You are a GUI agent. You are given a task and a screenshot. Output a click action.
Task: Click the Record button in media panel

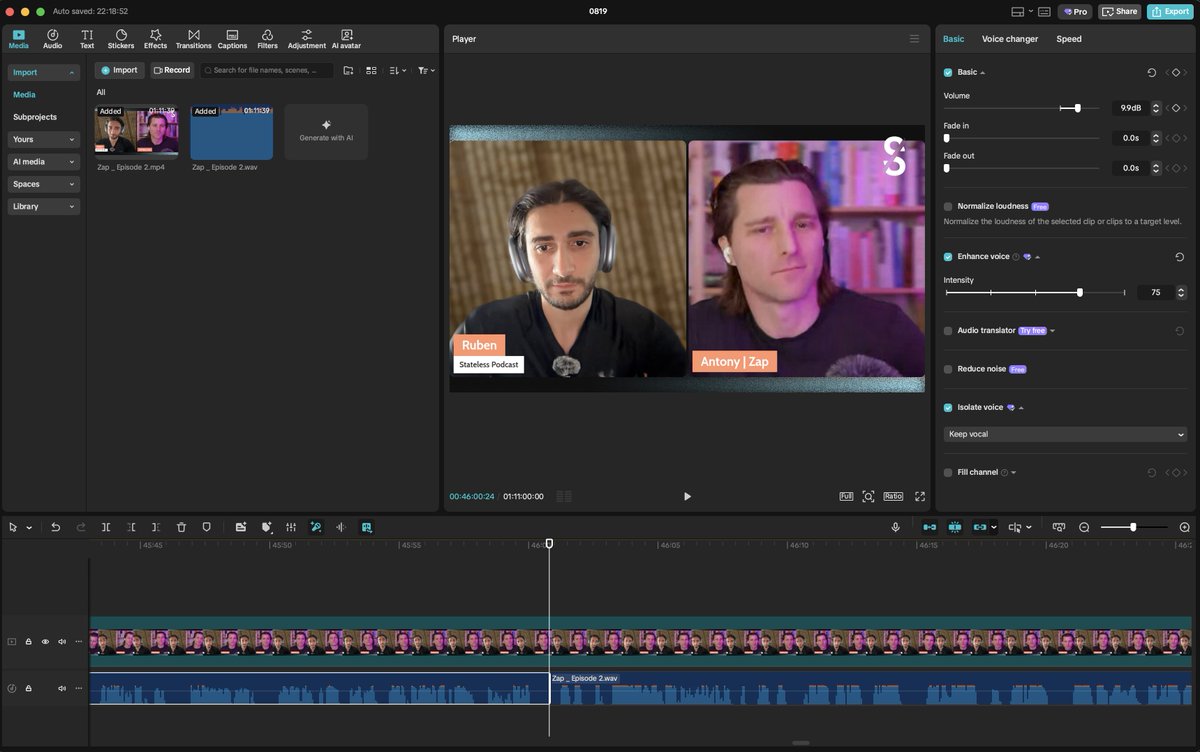[x=172, y=70]
